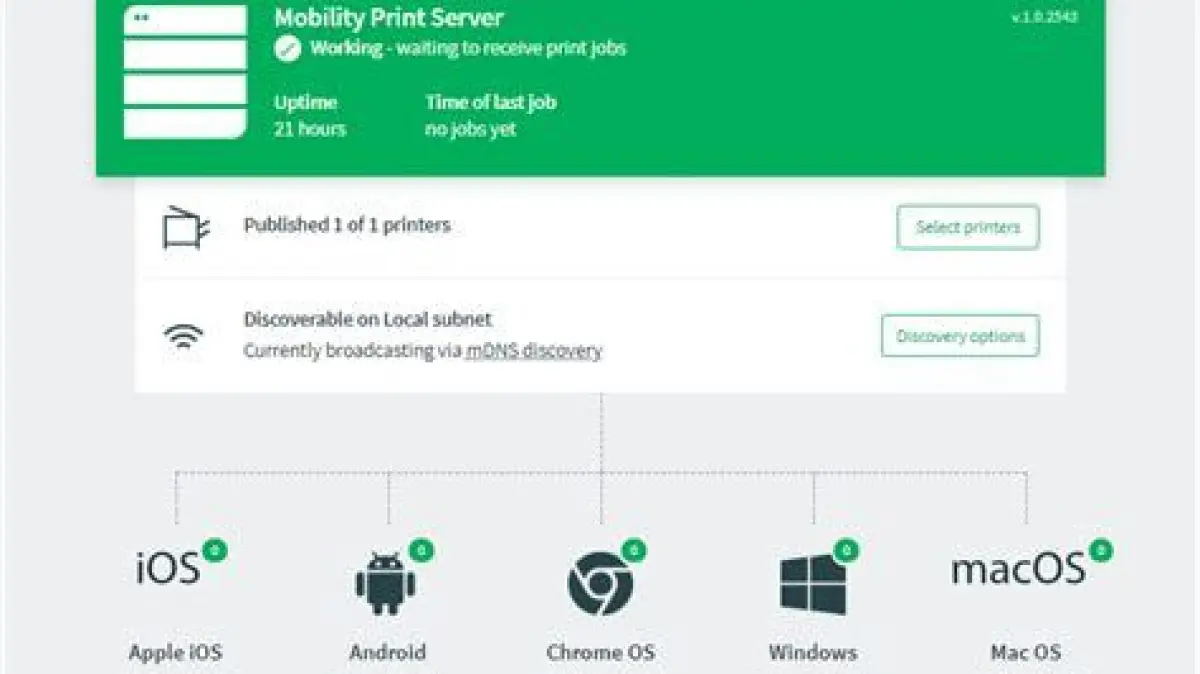The height and width of the screenshot is (674, 1200).
Task: Select the Chrome OS logo icon
Action: click(x=600, y=583)
